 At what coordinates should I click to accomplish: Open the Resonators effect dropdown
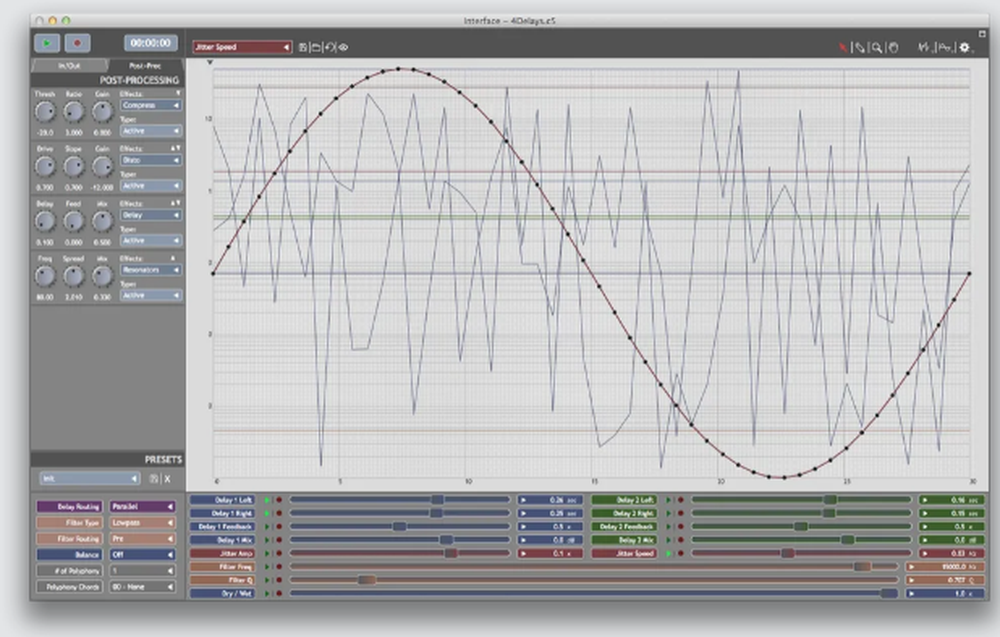point(151,270)
